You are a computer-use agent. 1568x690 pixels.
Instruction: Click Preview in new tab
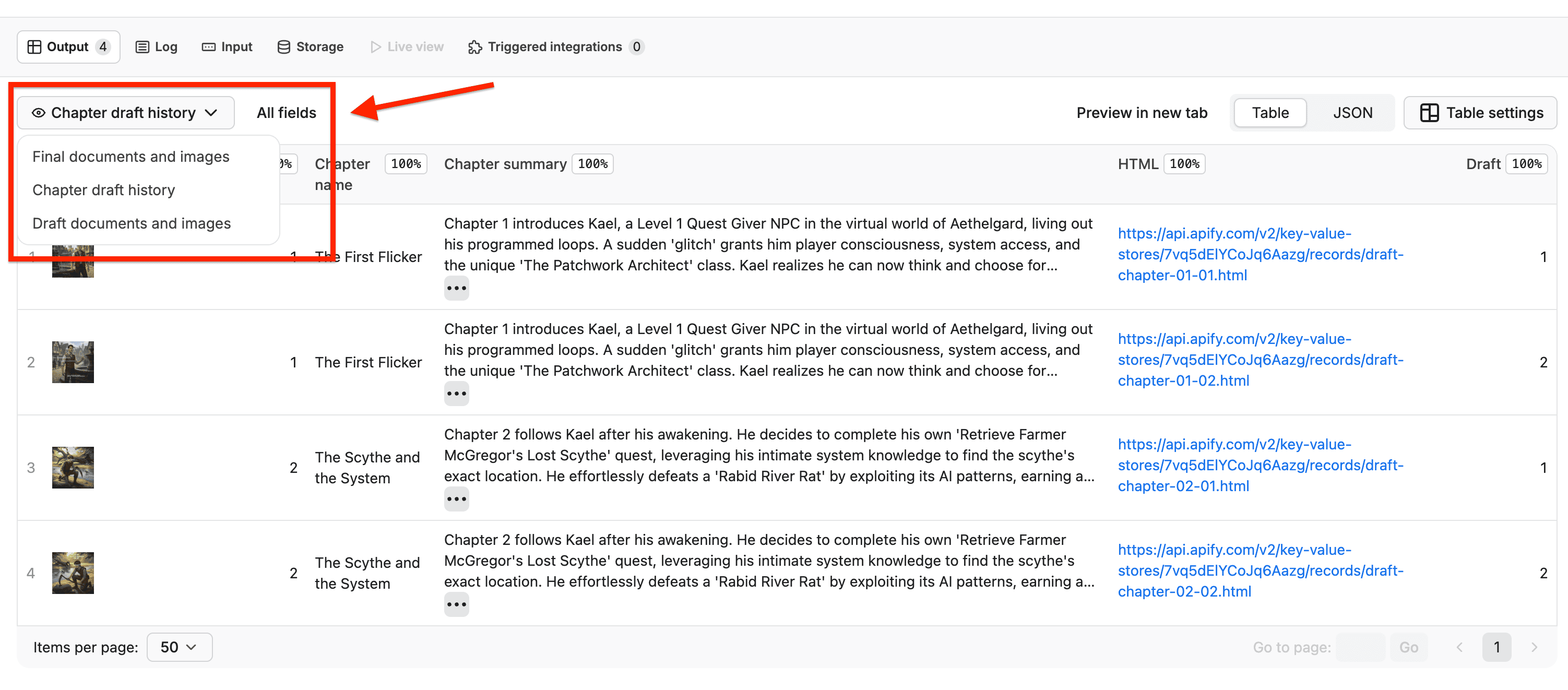pyautogui.click(x=1142, y=113)
